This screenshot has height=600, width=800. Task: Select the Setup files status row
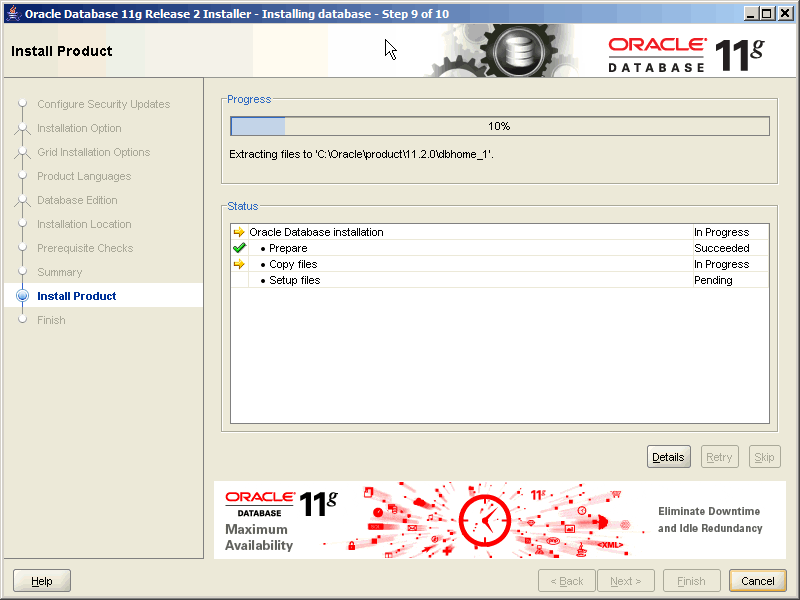(x=499, y=280)
